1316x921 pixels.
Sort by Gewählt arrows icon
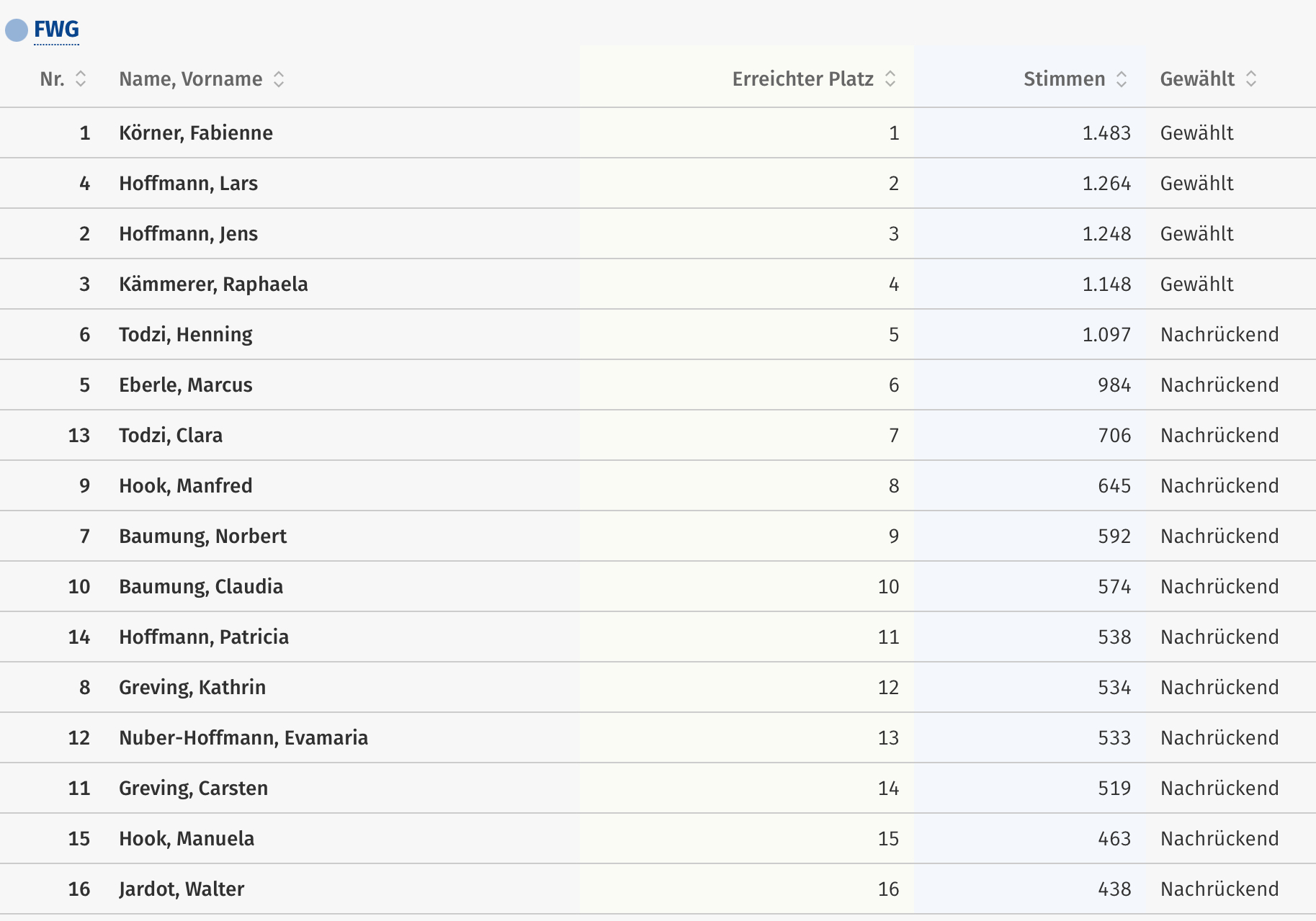pos(1251,78)
